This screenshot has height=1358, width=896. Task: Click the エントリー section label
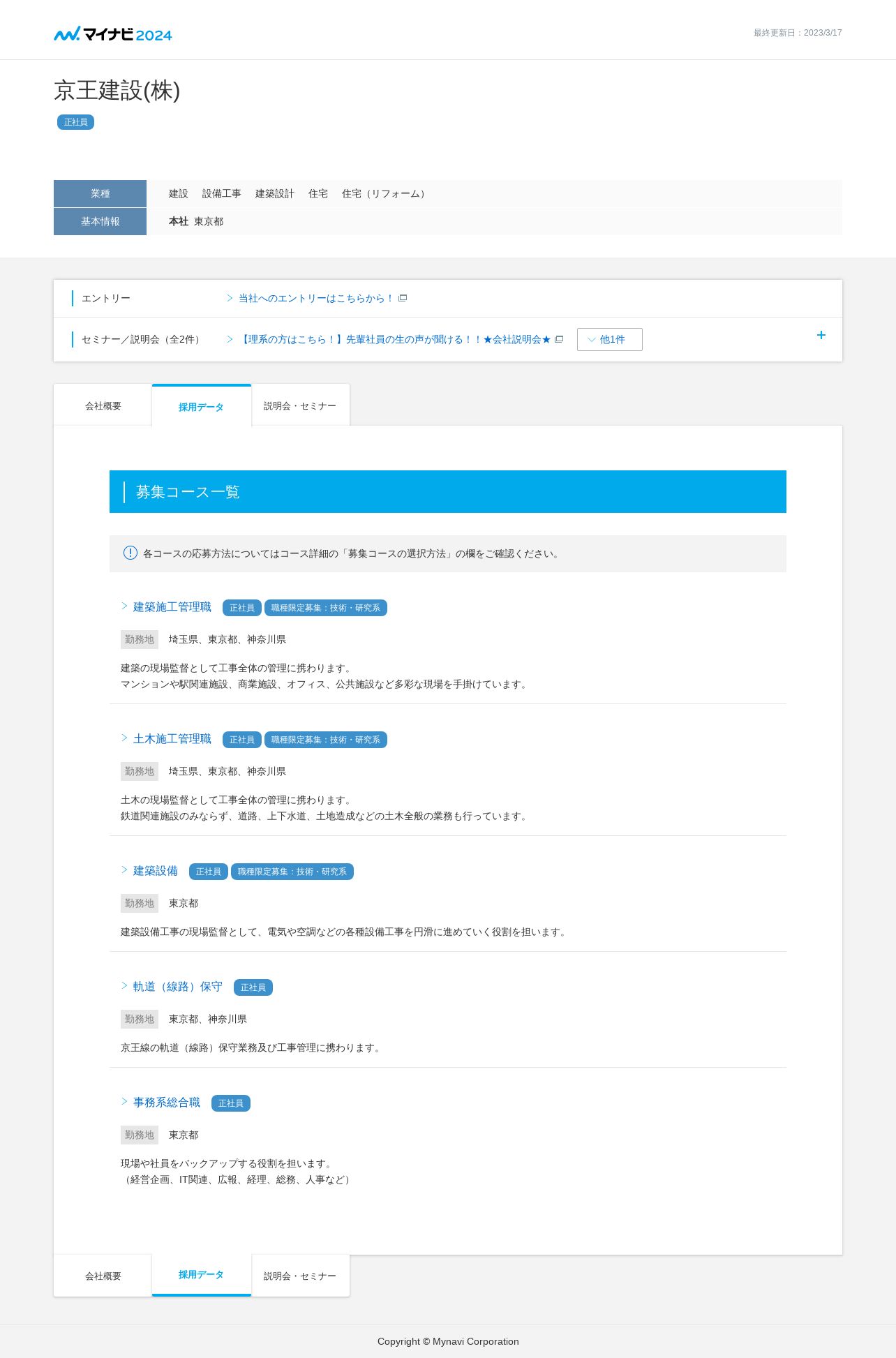(x=106, y=298)
